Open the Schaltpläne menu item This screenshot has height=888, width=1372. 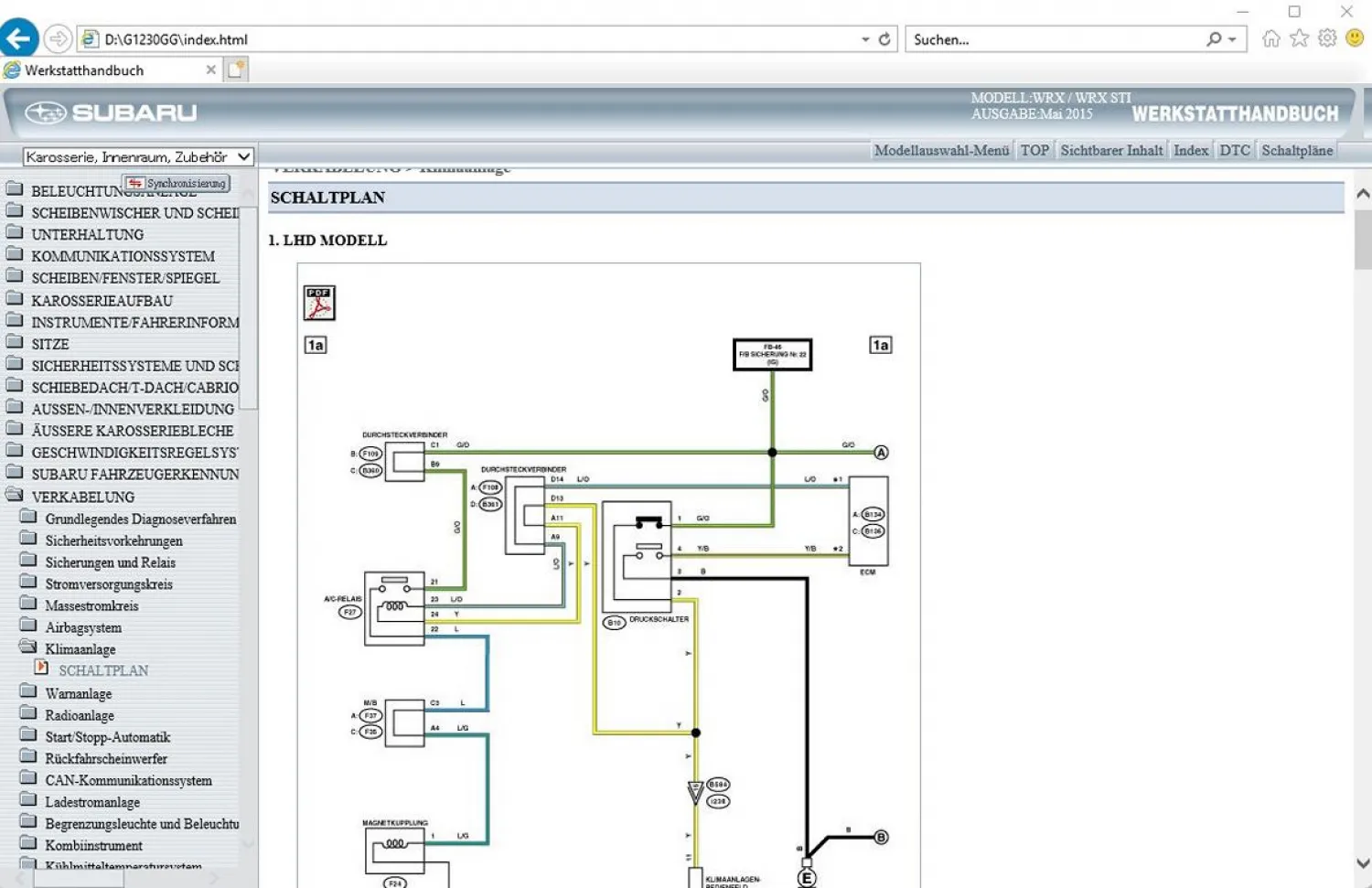pos(1297,150)
